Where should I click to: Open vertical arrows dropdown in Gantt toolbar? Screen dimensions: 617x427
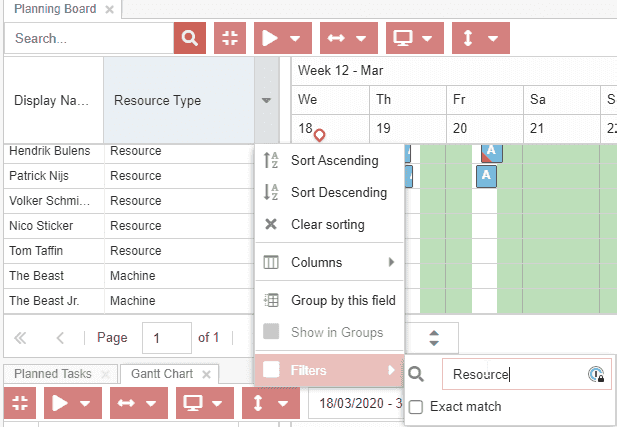(x=283, y=403)
